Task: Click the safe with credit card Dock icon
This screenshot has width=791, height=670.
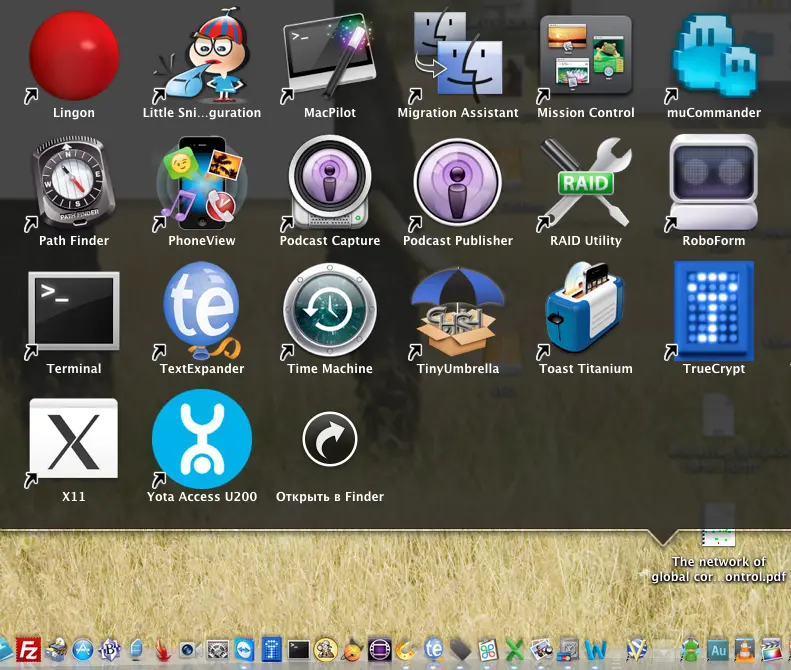Action: 569,650
